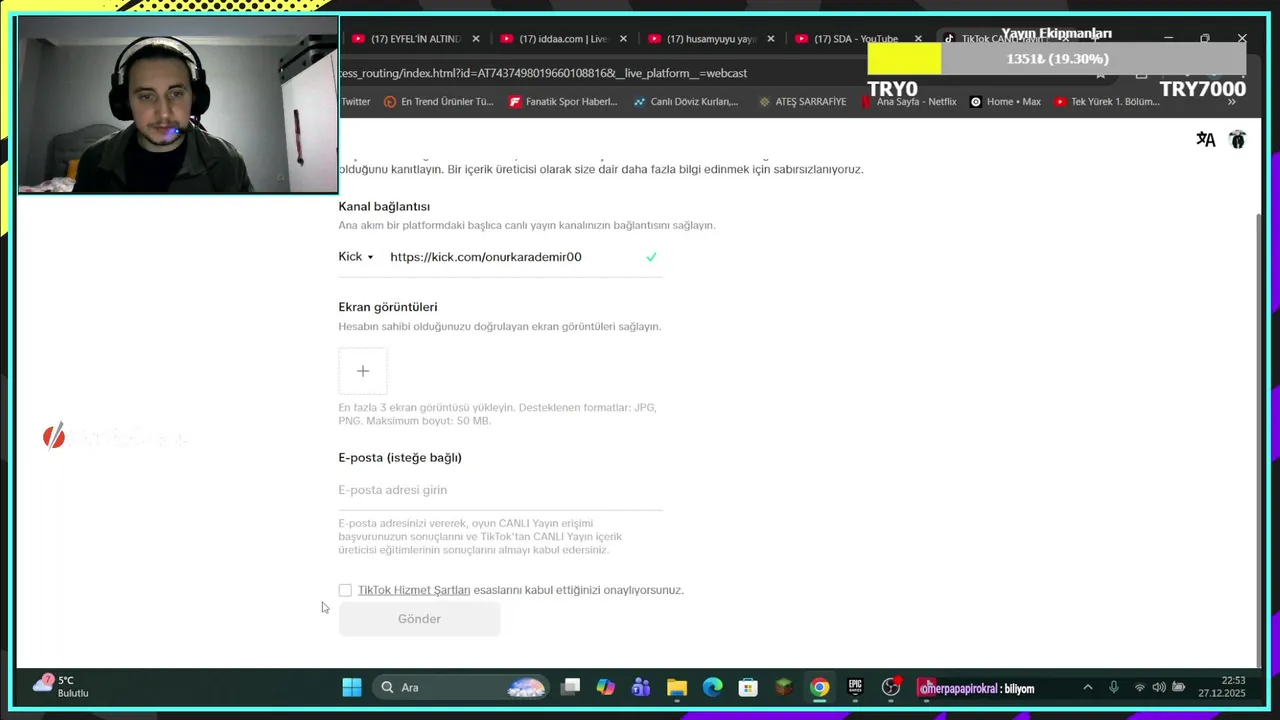Screen dimensions: 1280x720
Task: Show hidden system tray icons chevron
Action: point(1087,687)
